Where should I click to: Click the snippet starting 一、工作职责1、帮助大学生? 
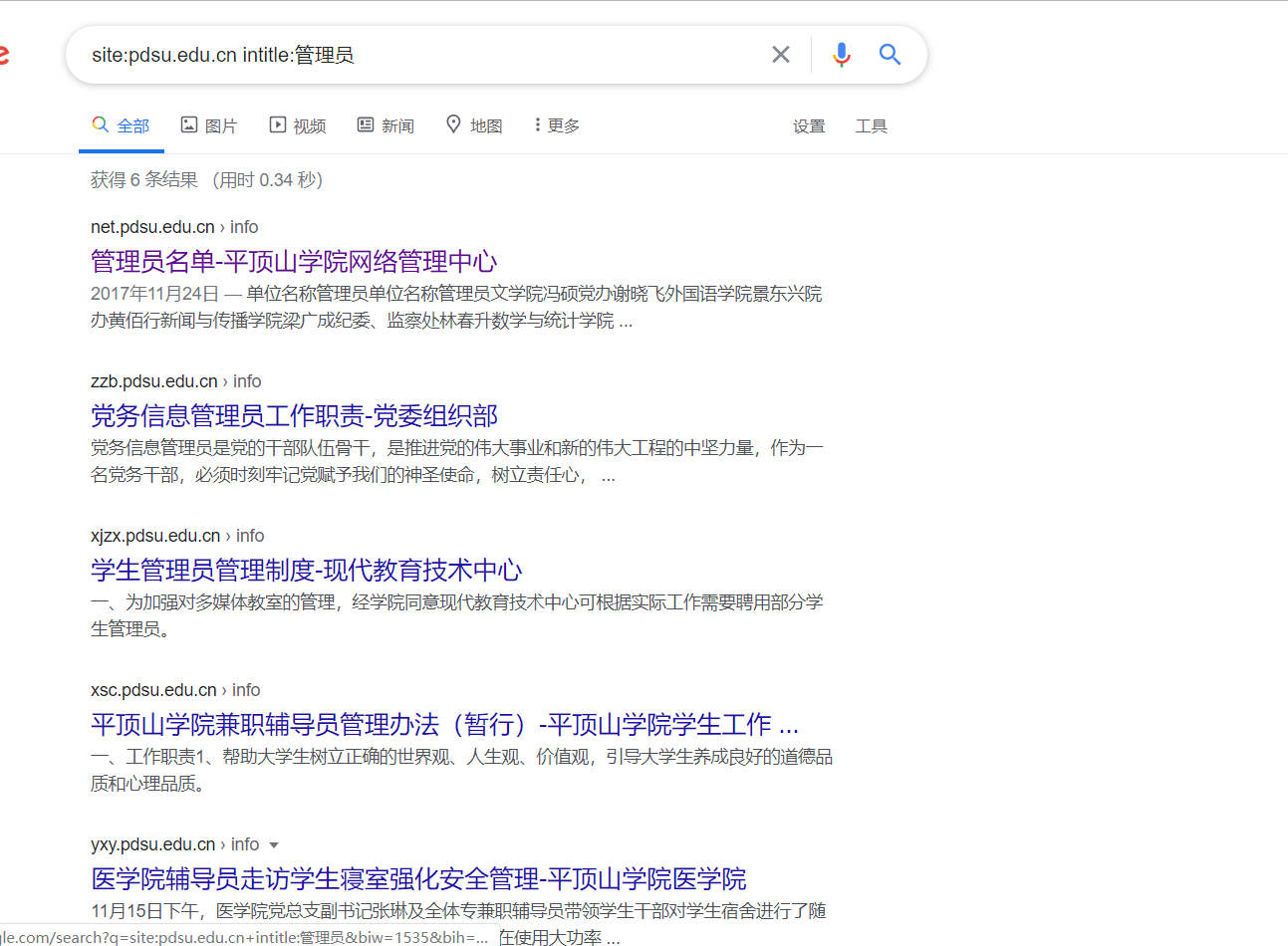[461, 770]
